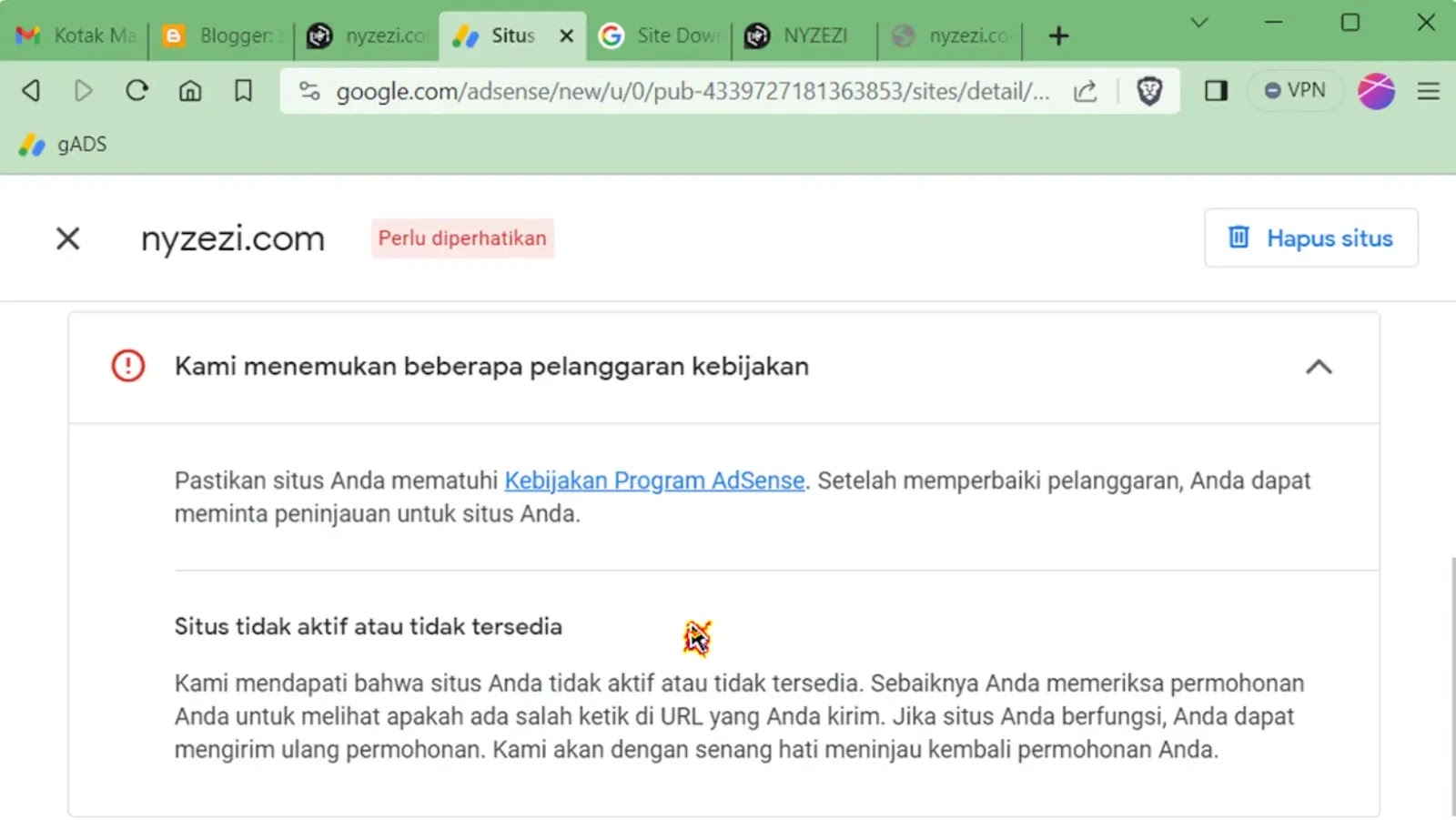Click the share page icon
The width and height of the screenshot is (1456, 820).
pos(1085,91)
